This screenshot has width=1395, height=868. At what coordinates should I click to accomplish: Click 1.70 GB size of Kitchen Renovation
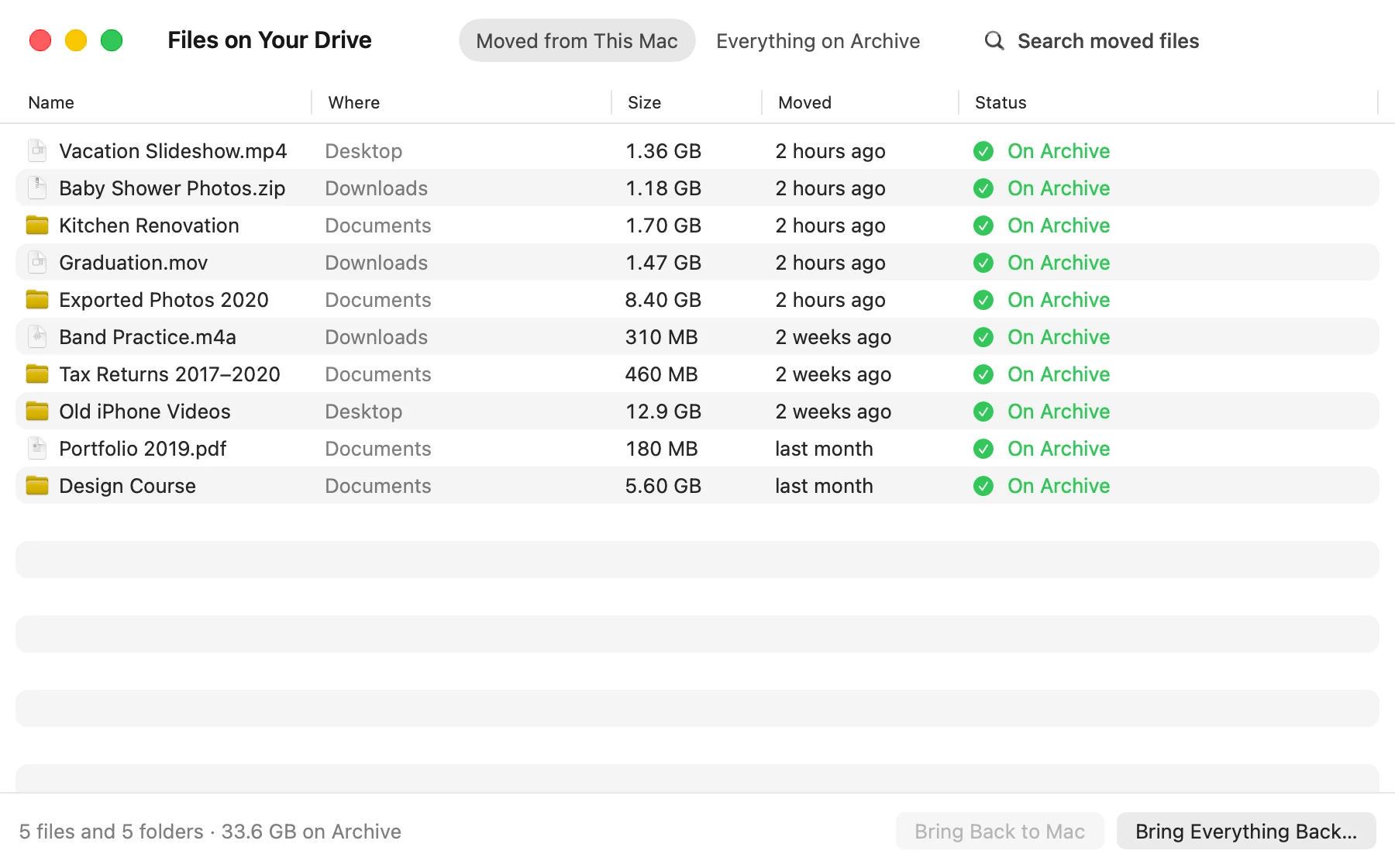[663, 226]
